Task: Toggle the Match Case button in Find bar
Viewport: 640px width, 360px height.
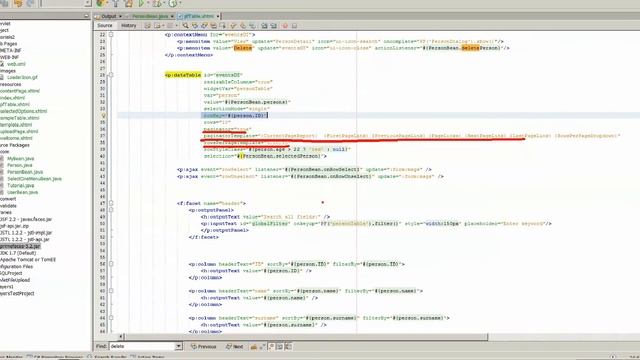Action: click(271, 347)
